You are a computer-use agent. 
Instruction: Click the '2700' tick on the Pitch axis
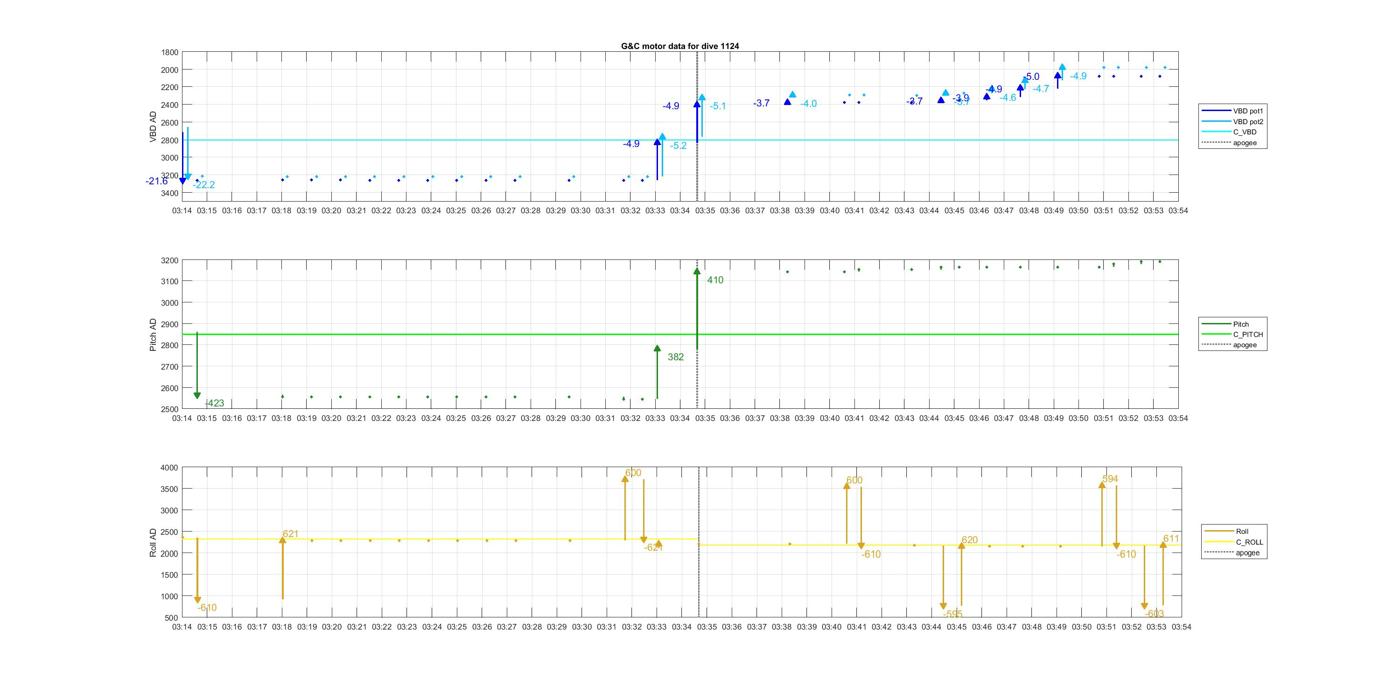170,367
